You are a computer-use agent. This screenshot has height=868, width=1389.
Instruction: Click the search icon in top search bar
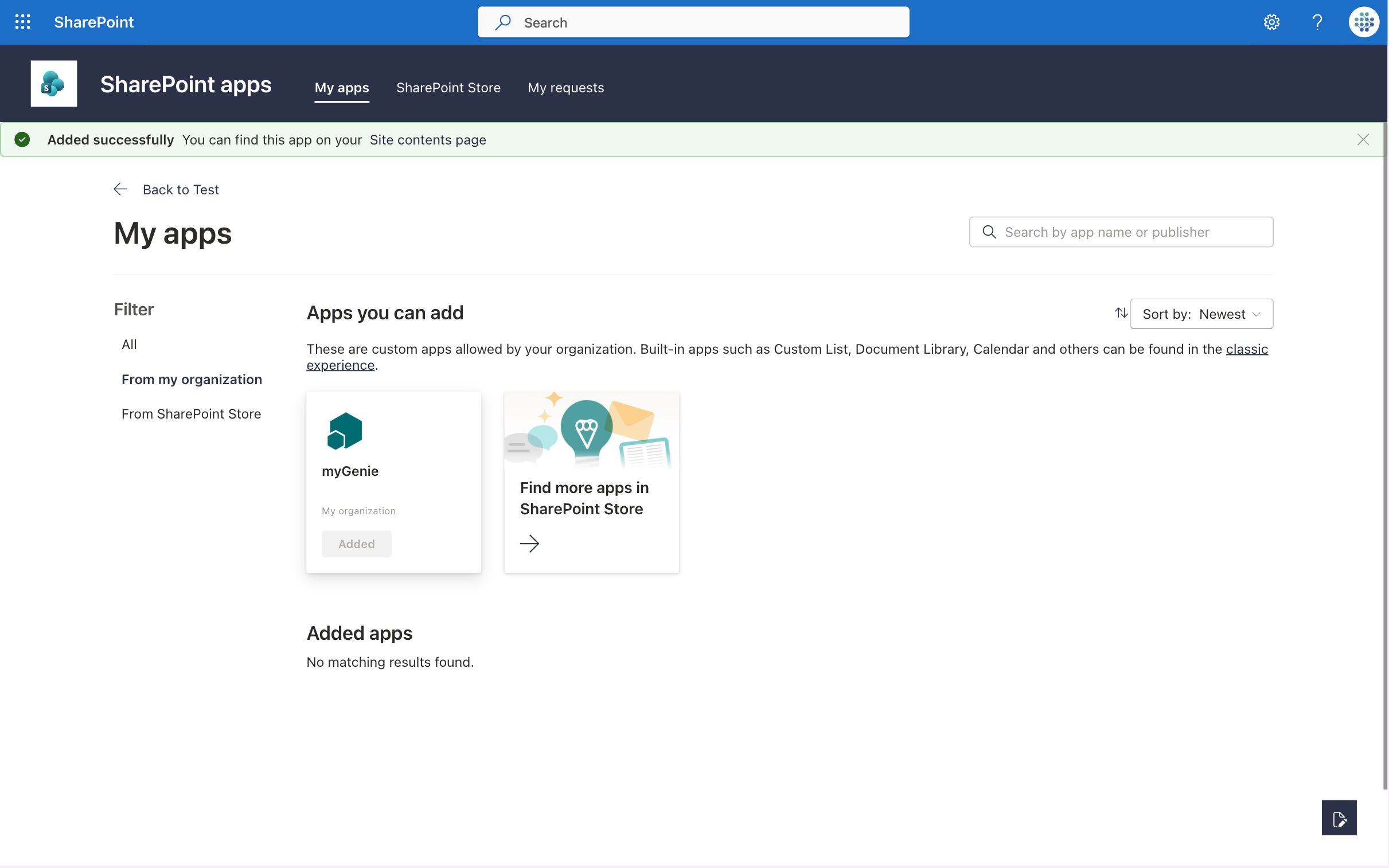(x=503, y=22)
